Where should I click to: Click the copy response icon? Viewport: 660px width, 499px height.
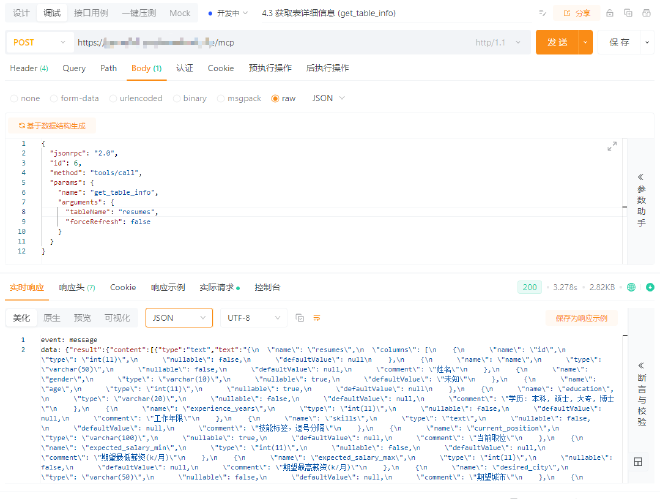coord(300,317)
